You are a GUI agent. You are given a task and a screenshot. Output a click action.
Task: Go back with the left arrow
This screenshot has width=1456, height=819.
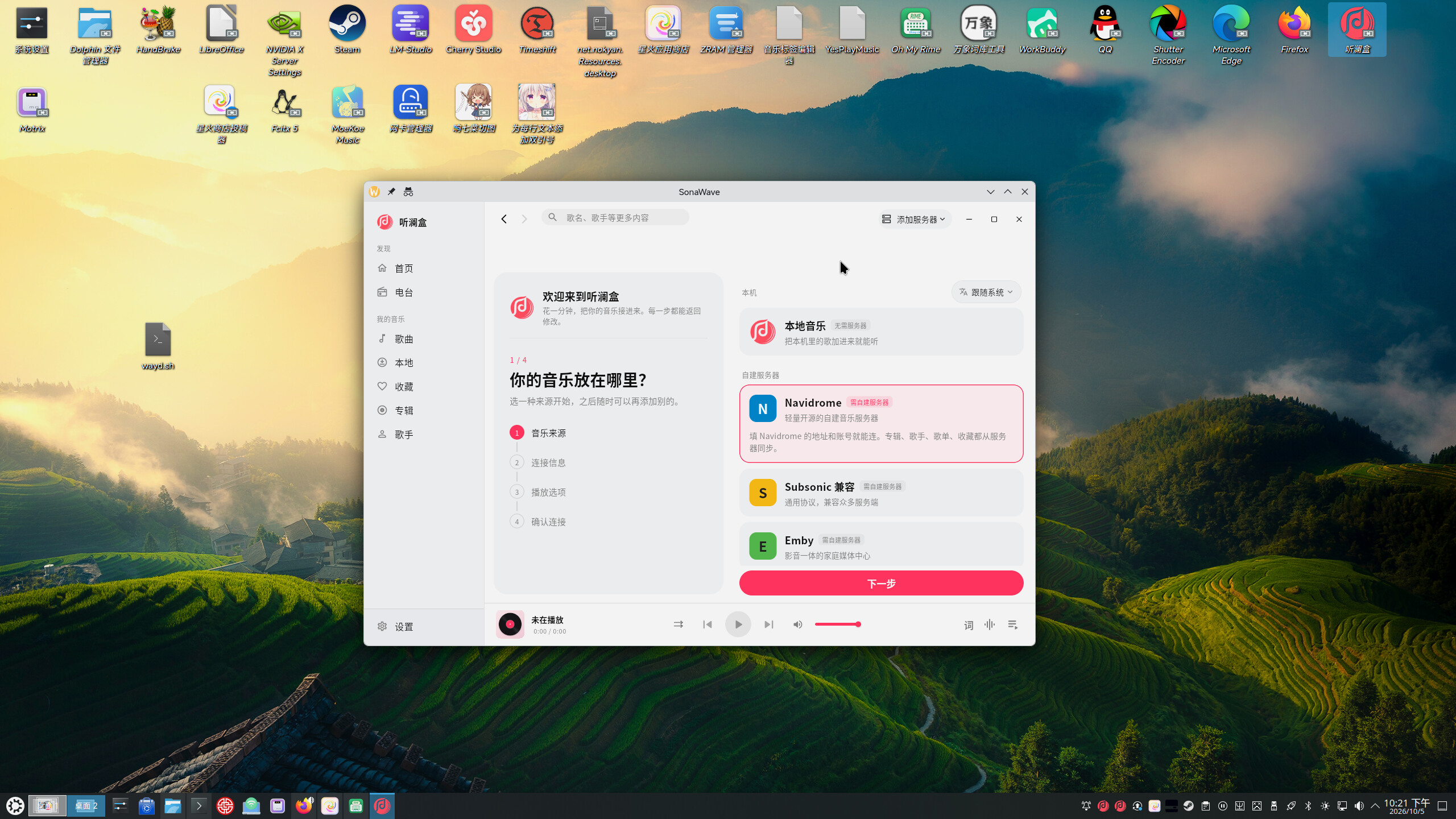pos(504,219)
